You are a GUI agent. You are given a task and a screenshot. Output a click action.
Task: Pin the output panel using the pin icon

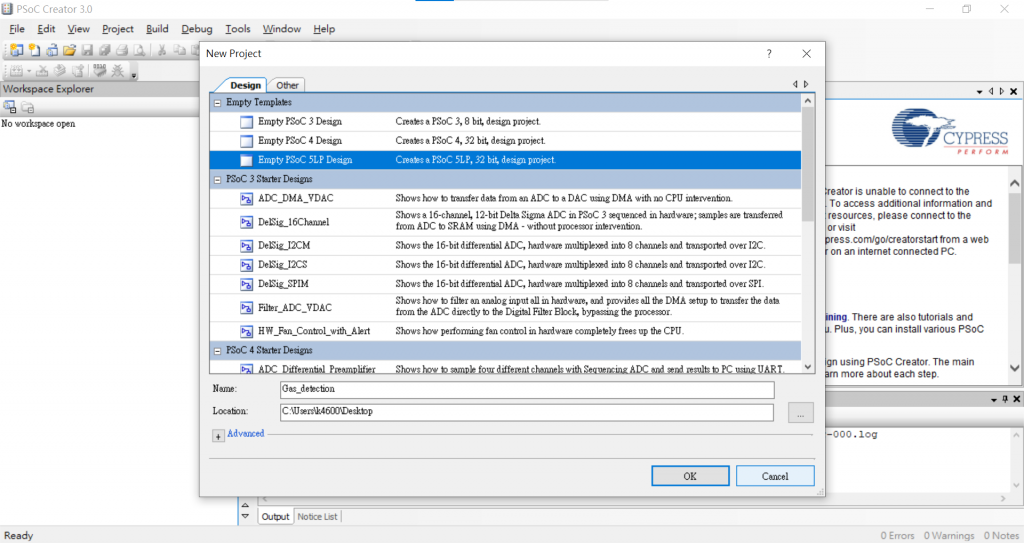1006,399
